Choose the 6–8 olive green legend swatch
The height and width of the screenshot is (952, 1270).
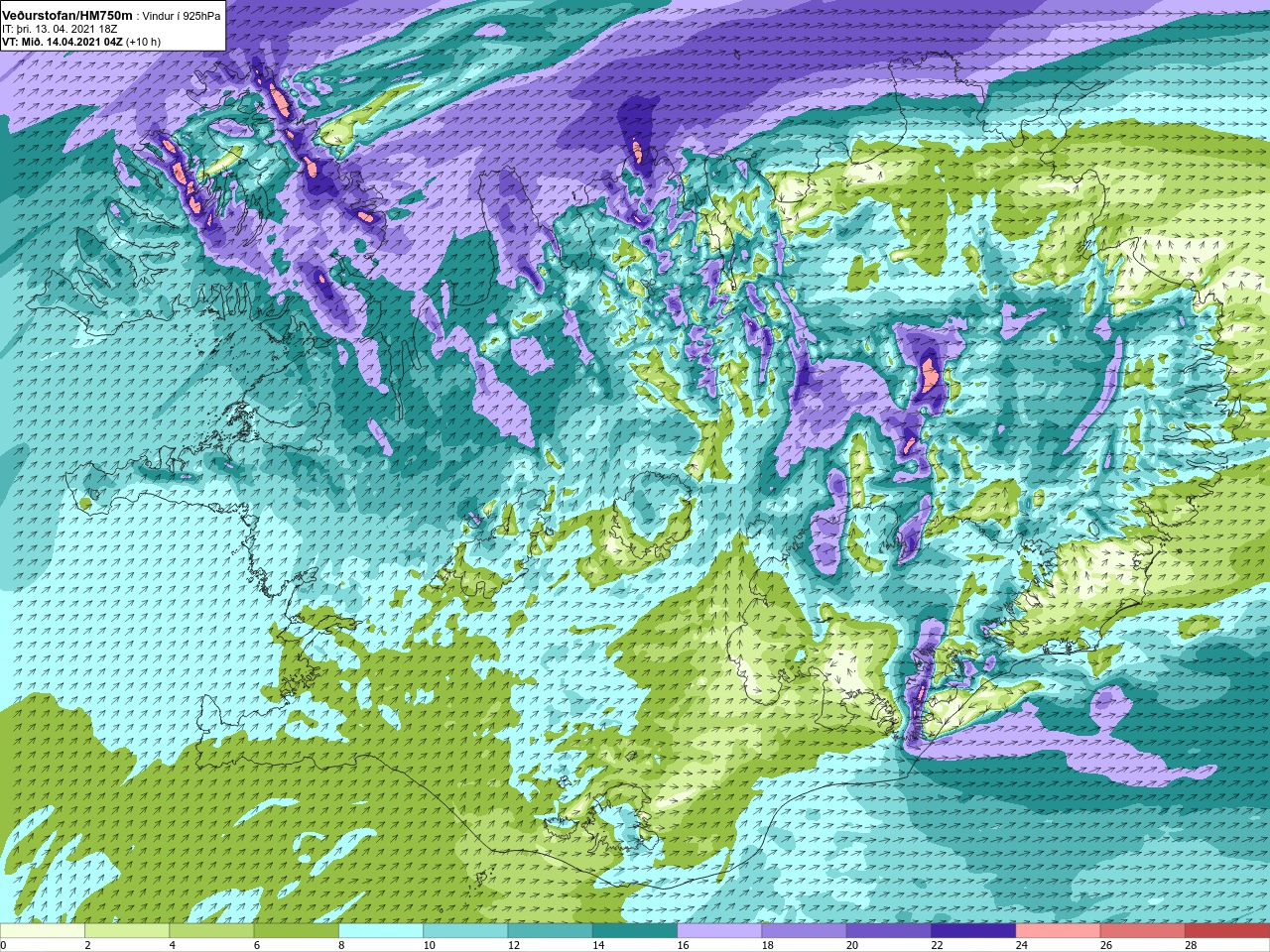point(296,931)
